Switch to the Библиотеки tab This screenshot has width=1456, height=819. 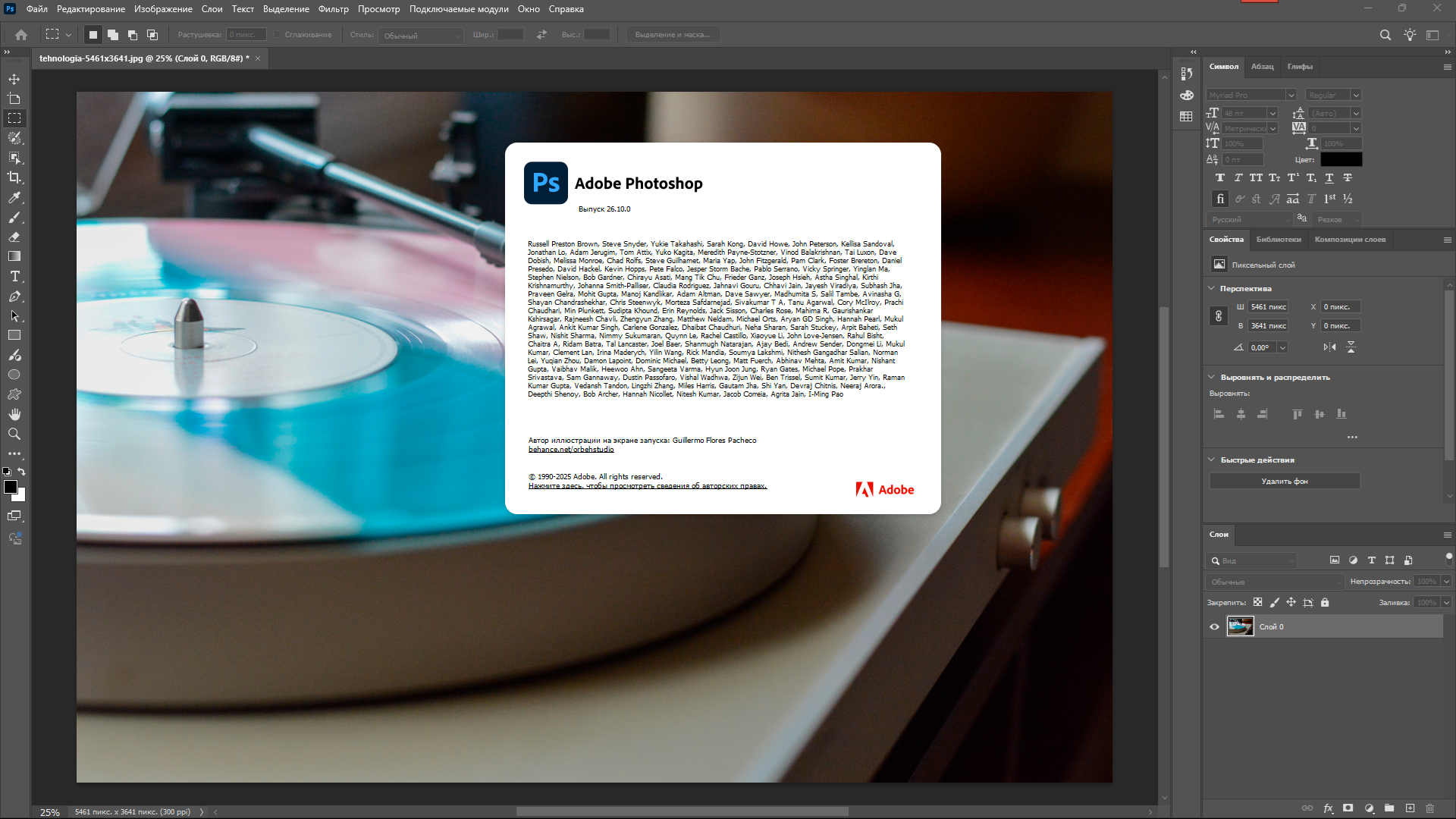pos(1278,240)
